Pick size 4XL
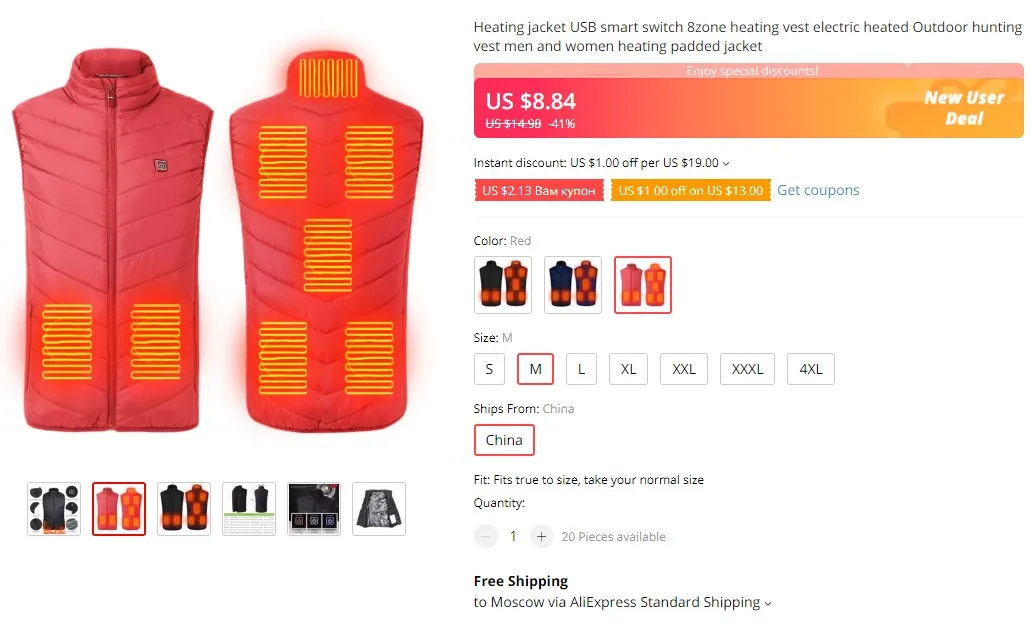Screen dimensions: 1035x621 pos(811,369)
